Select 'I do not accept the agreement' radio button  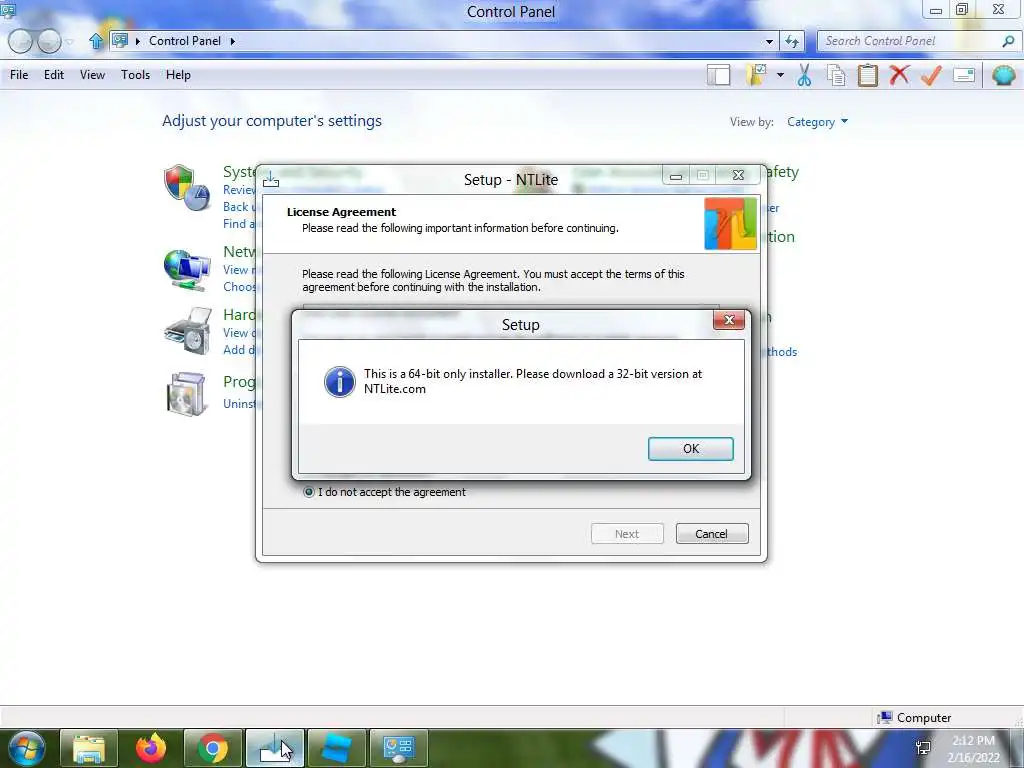[x=309, y=492]
